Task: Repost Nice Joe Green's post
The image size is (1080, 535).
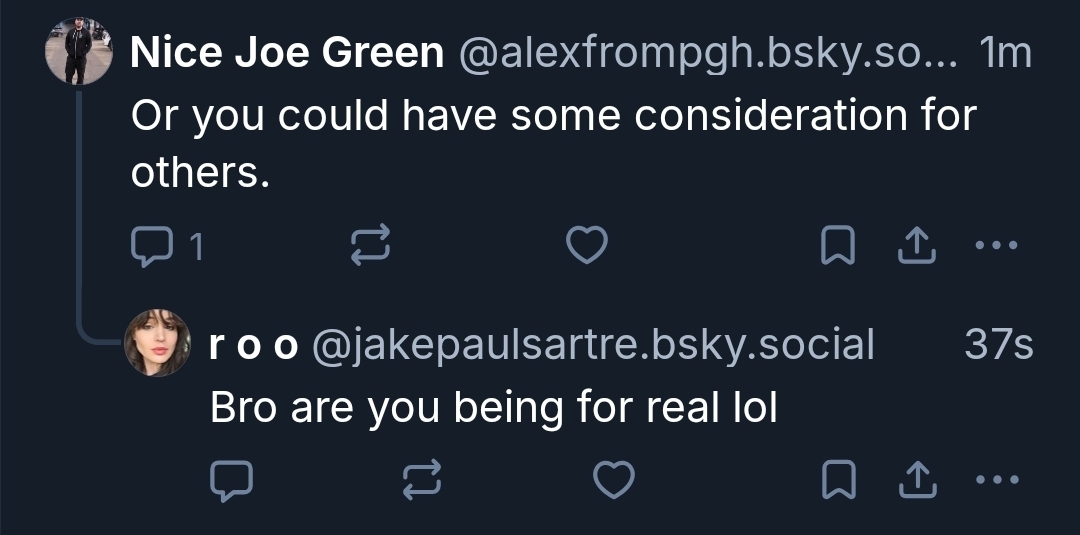Action: click(x=369, y=246)
